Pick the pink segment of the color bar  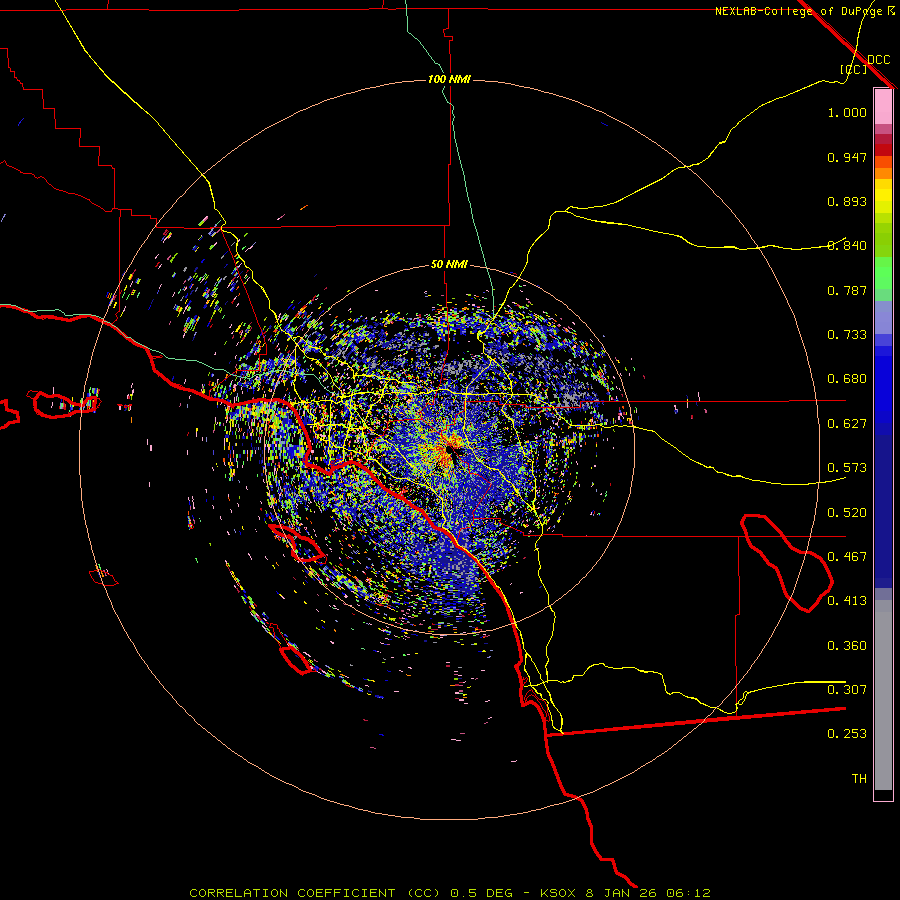coord(883,107)
